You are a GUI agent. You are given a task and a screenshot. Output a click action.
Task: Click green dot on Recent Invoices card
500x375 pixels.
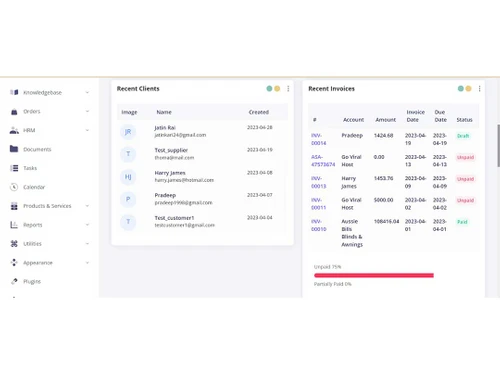(x=461, y=89)
